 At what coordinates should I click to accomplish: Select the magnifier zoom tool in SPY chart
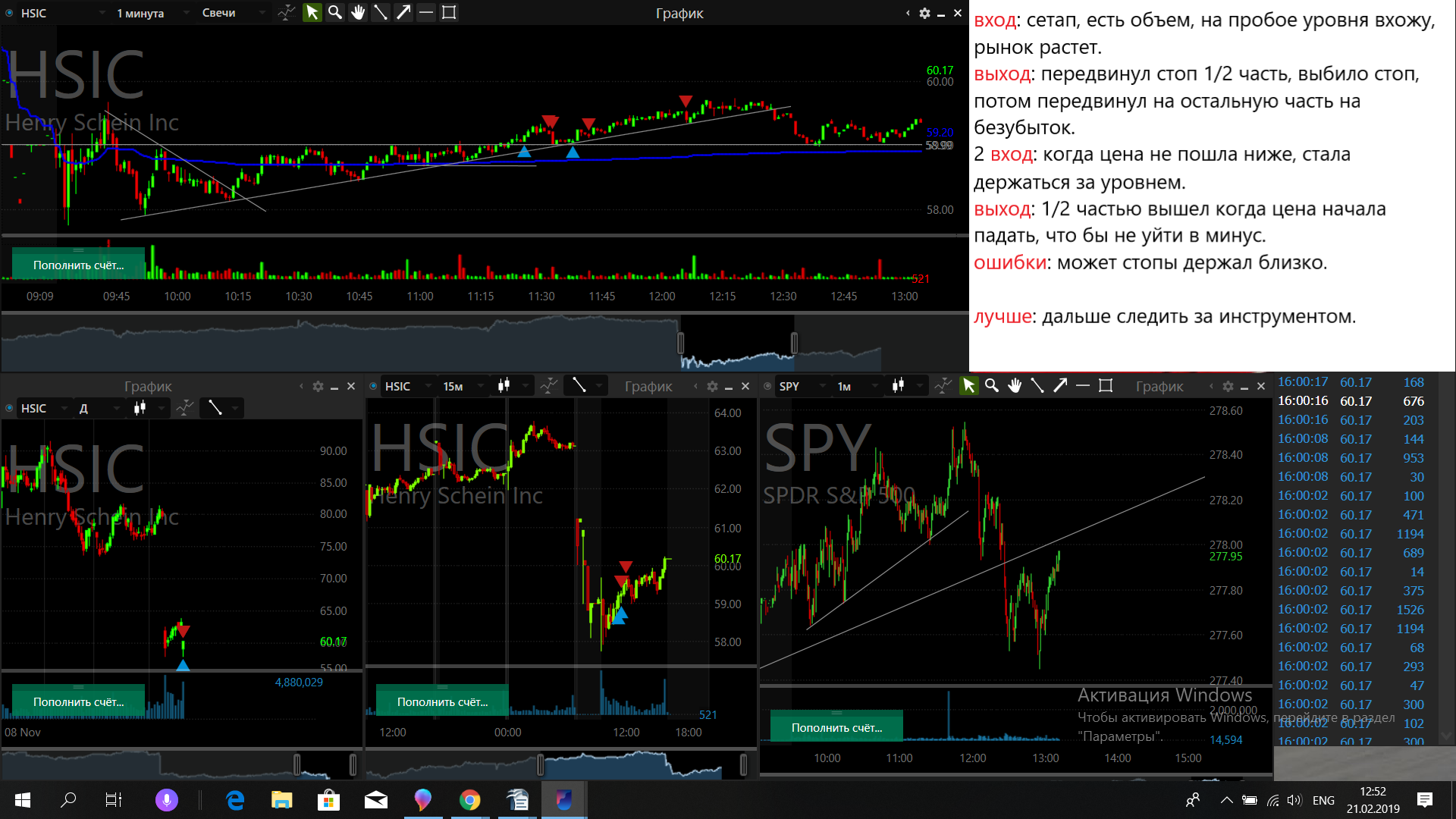tap(991, 386)
